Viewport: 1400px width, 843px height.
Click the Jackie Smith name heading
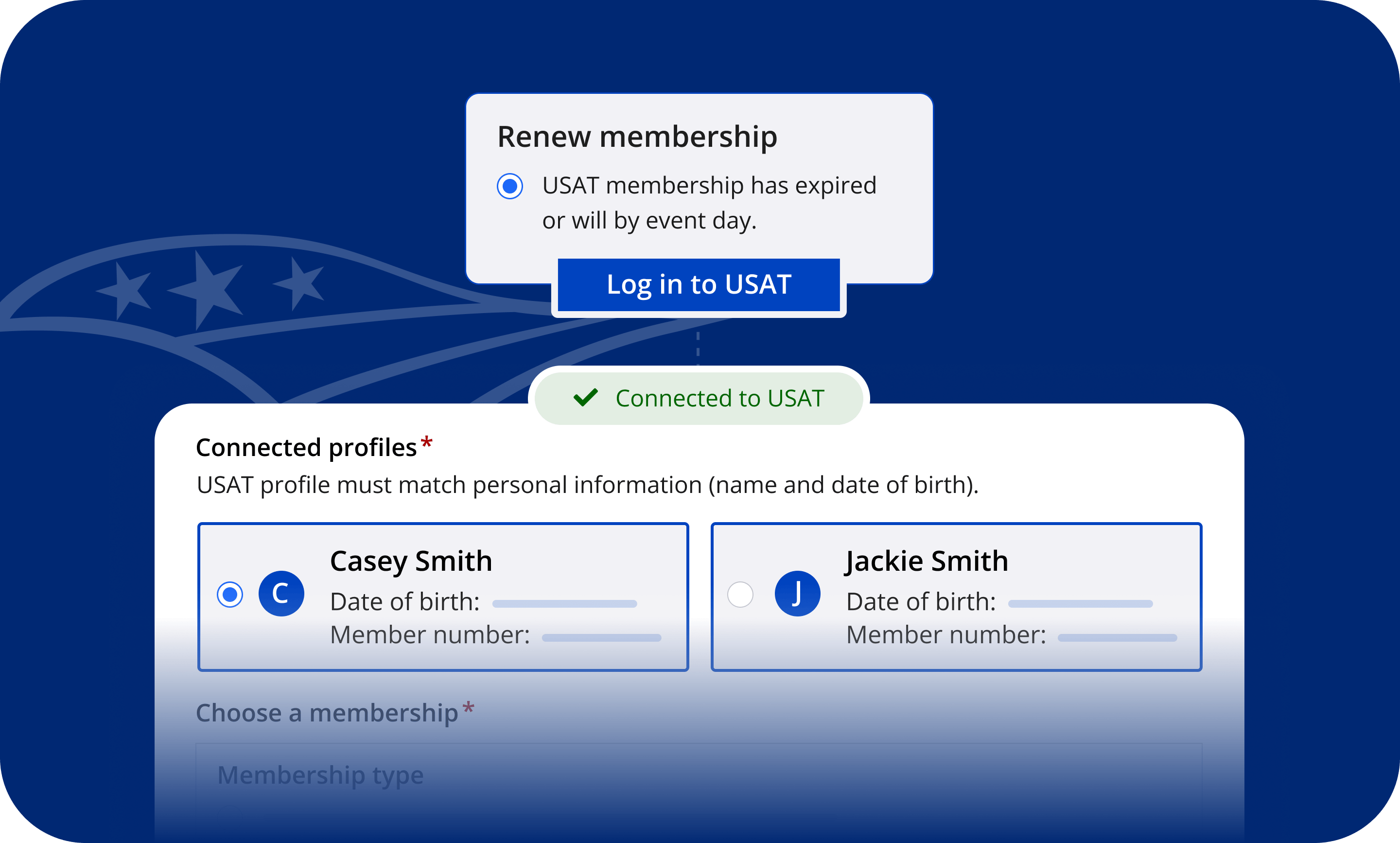pyautogui.click(x=927, y=561)
